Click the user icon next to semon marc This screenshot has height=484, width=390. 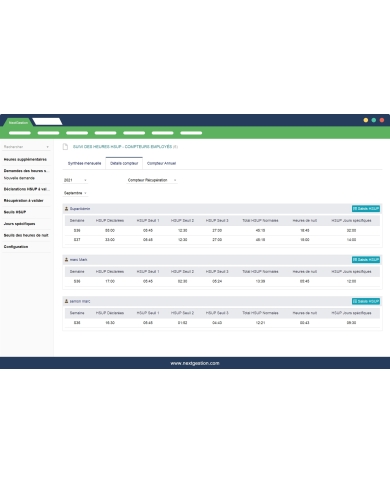click(66, 301)
